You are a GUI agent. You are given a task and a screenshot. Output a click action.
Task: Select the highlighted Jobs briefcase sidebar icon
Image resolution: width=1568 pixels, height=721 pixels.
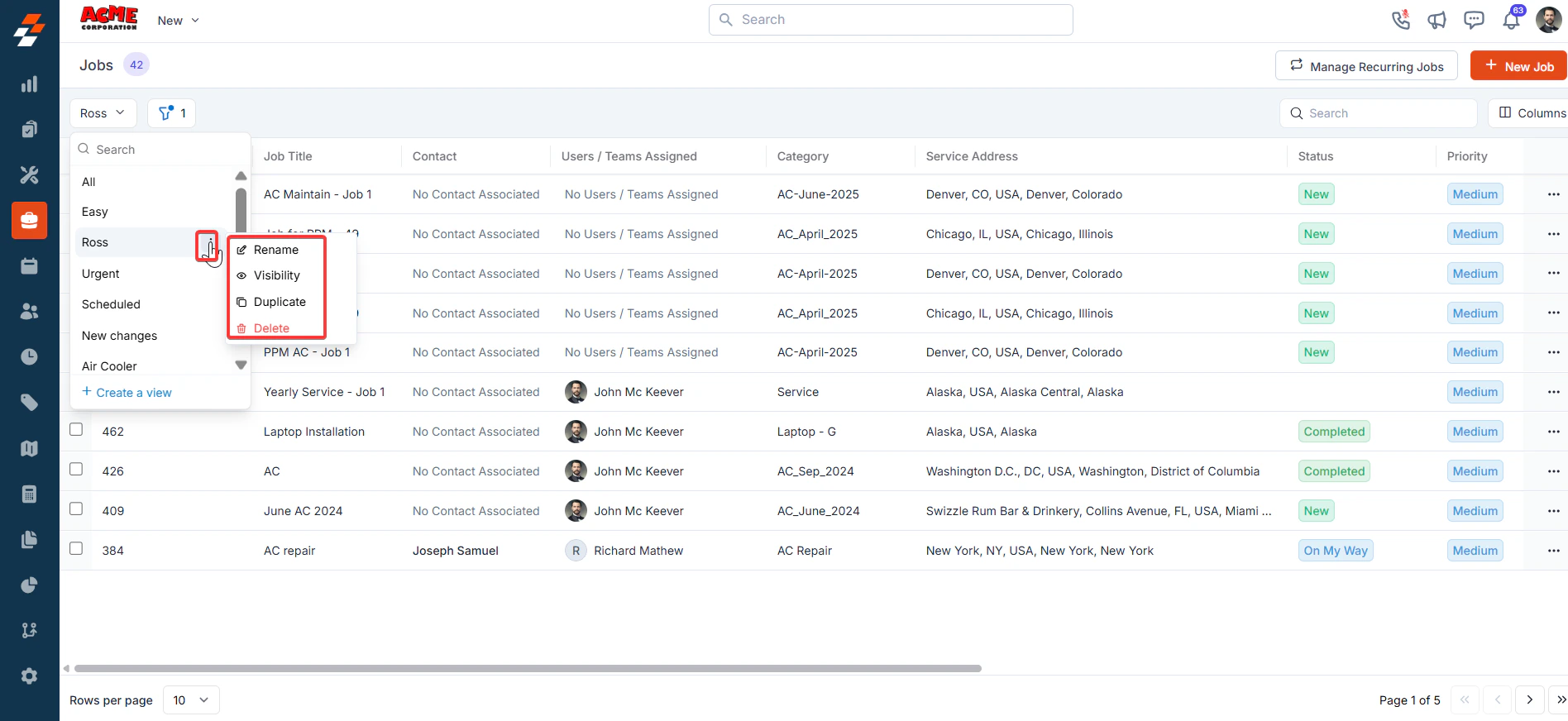(29, 221)
